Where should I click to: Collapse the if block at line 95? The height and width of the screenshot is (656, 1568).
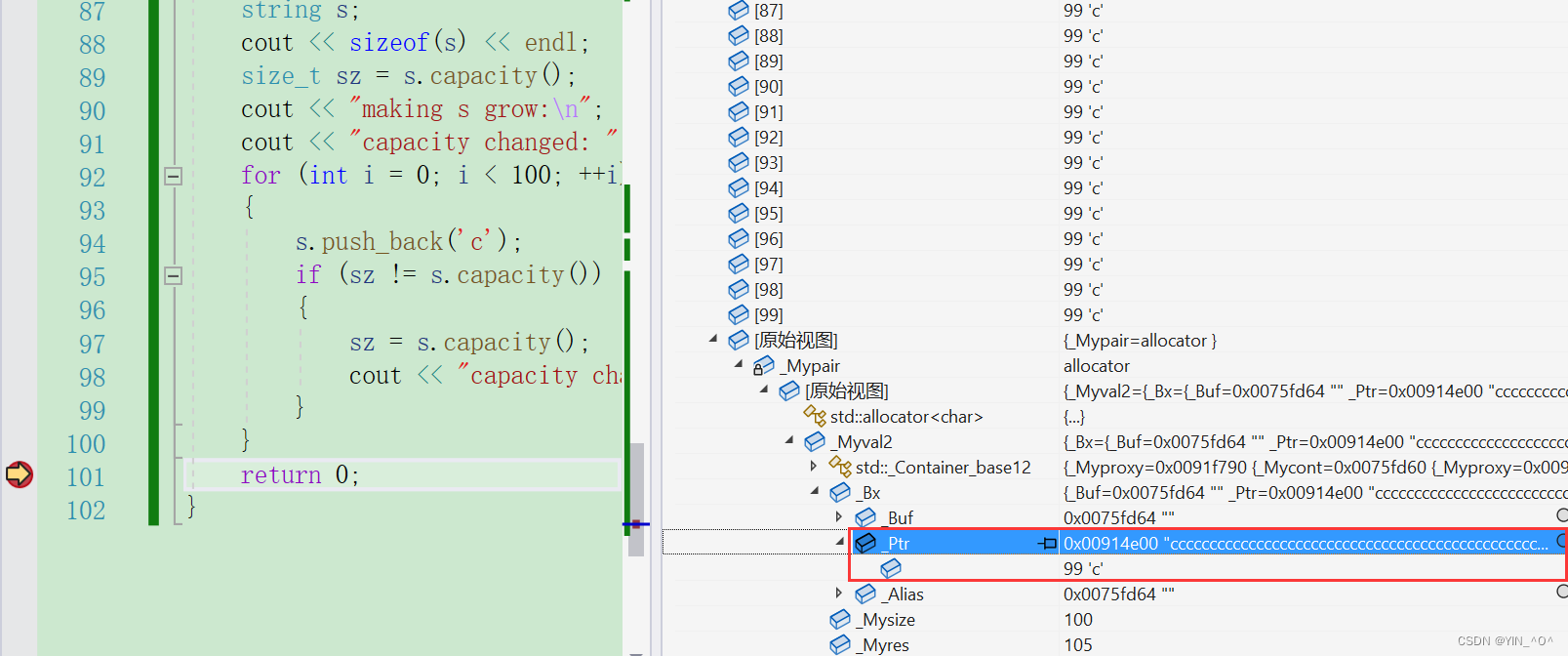tap(173, 275)
